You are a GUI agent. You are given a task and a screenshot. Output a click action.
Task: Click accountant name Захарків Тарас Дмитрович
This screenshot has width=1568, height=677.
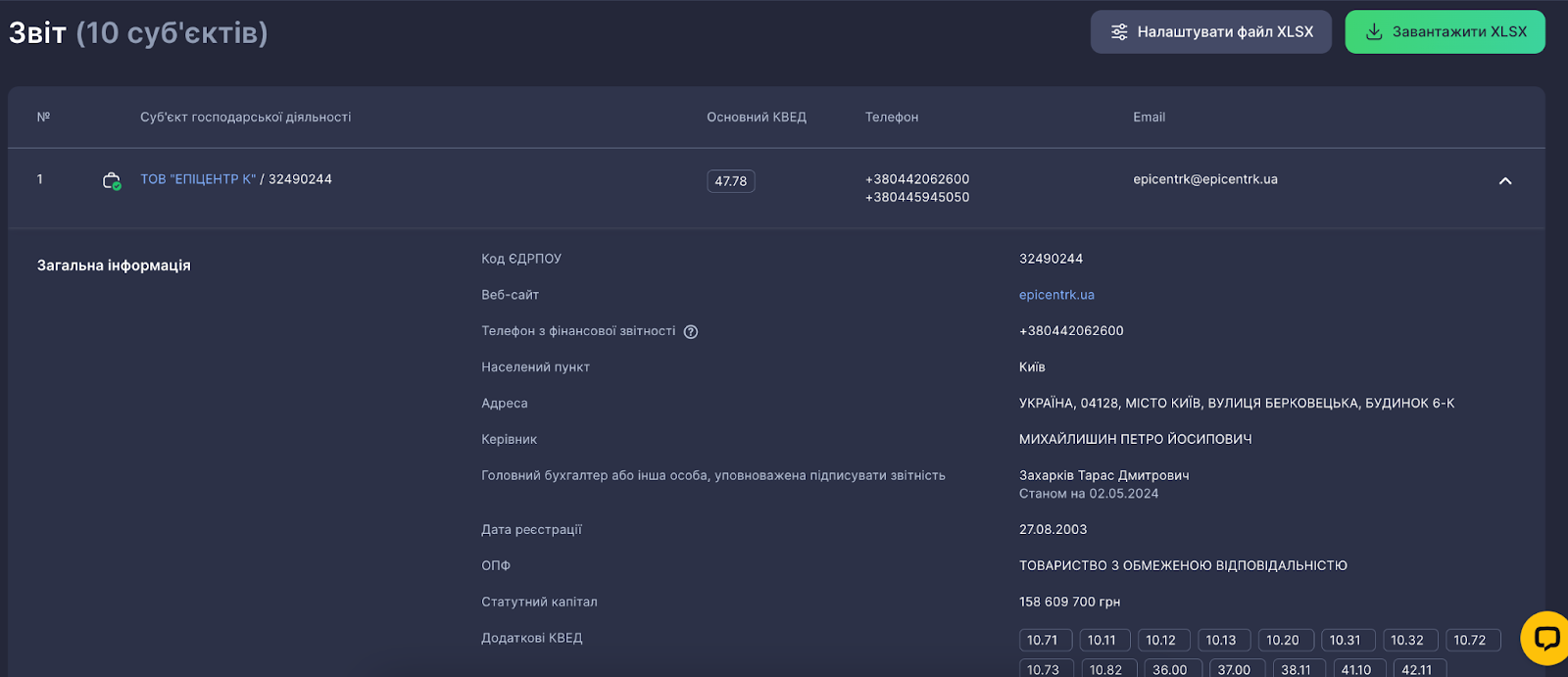(1104, 476)
